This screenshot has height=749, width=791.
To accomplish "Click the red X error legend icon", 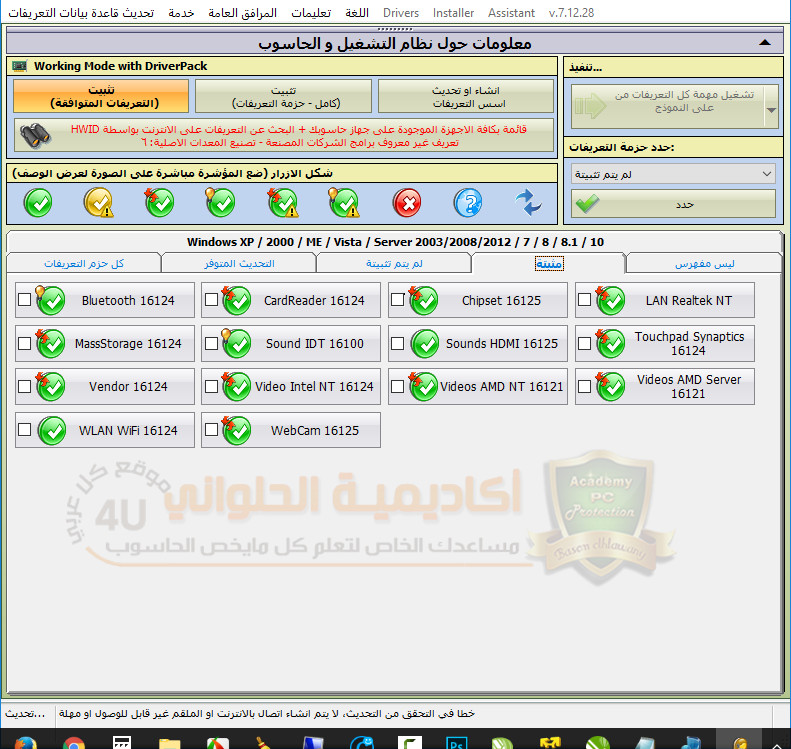I will coord(406,203).
